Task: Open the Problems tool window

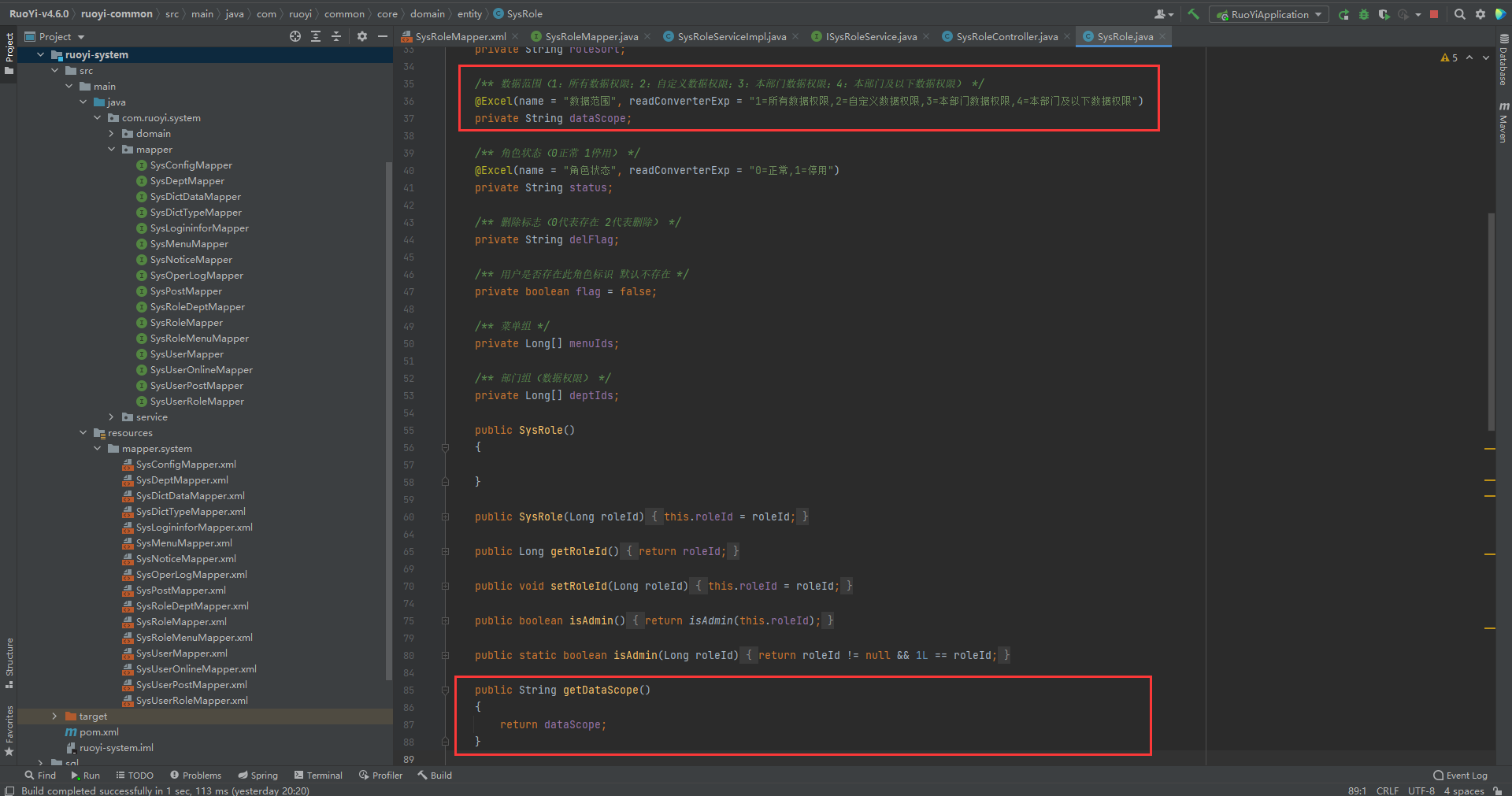Action: 195,776
